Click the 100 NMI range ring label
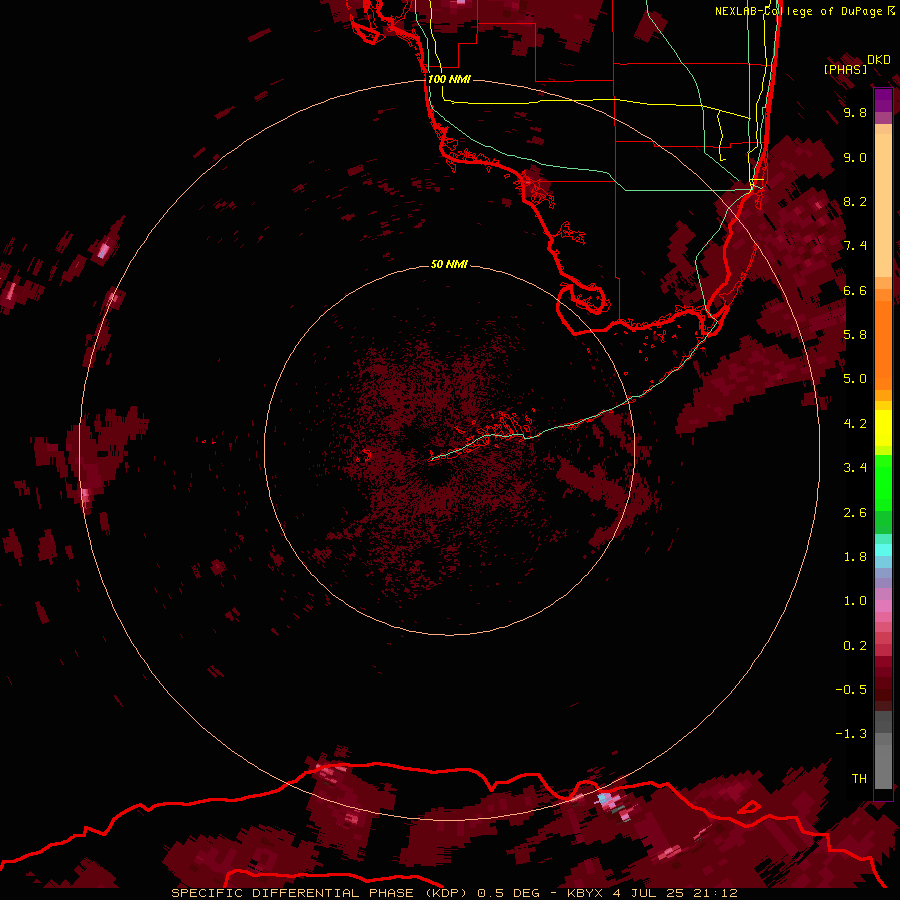The height and width of the screenshot is (900, 900). [x=449, y=79]
